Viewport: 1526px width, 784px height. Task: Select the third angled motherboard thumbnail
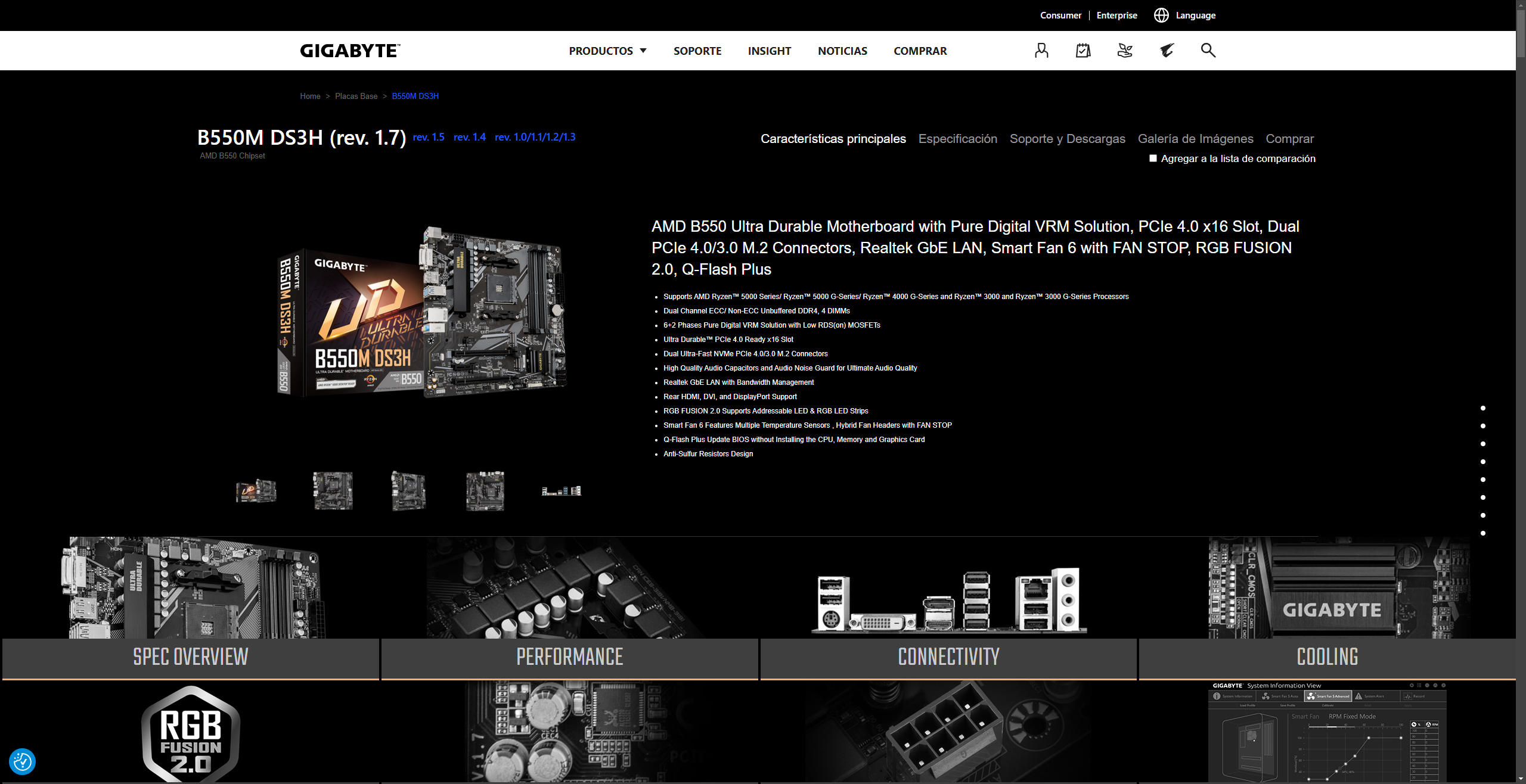pyautogui.click(x=409, y=491)
